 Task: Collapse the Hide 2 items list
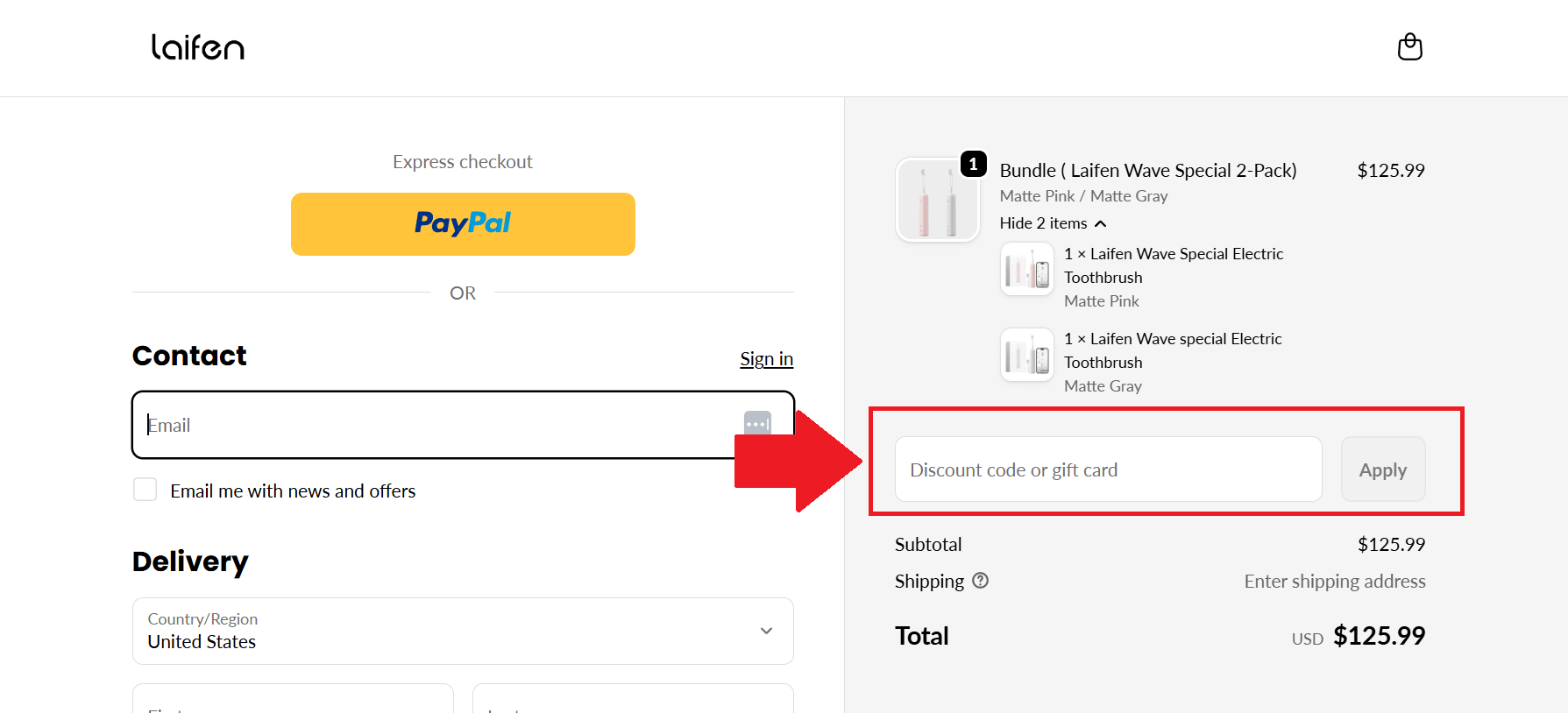(1043, 223)
